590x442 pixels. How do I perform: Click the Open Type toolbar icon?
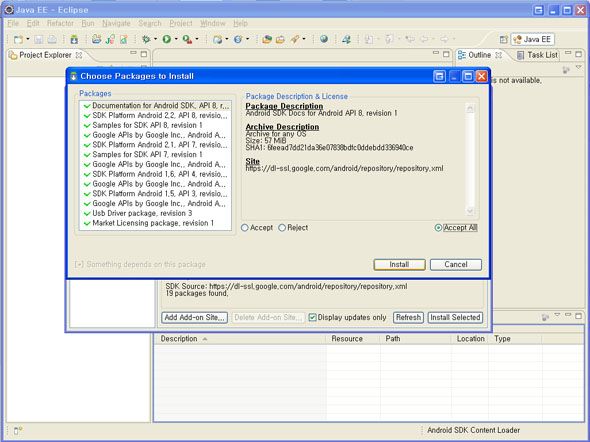pos(267,39)
